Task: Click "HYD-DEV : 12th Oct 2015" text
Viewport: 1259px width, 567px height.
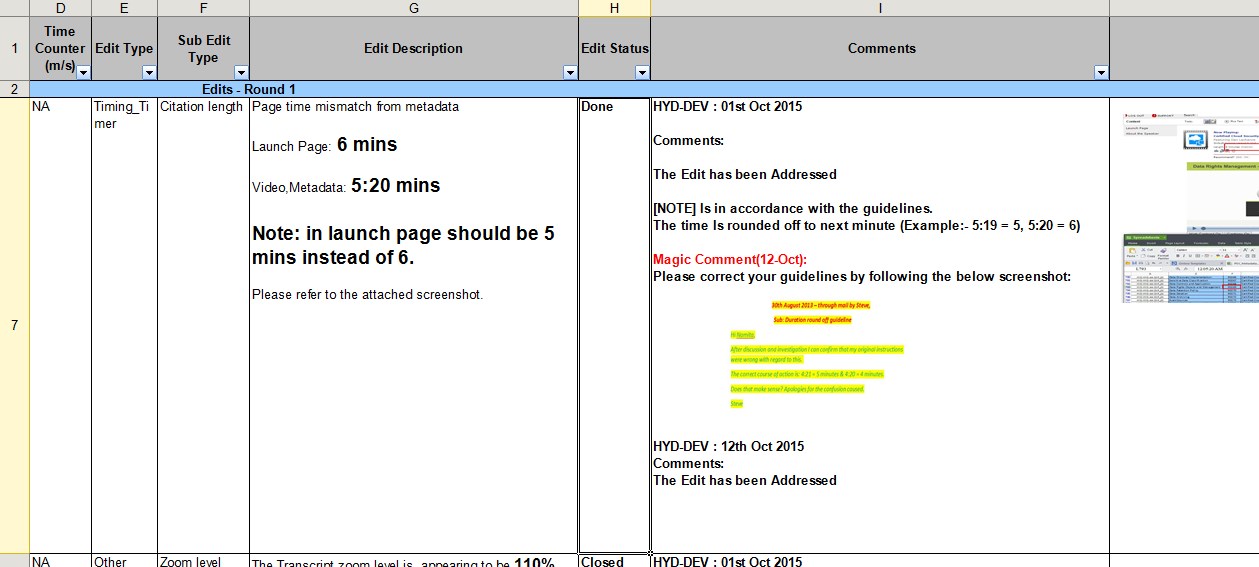Action: [728, 446]
